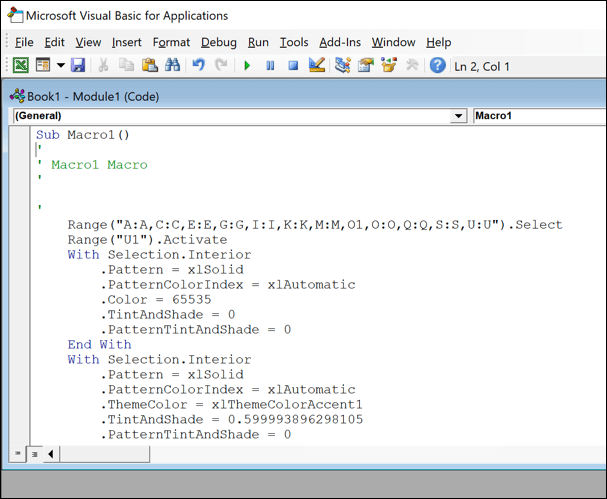Open the Help menu
Screen dimensions: 607x499
pyautogui.click(x=439, y=42)
